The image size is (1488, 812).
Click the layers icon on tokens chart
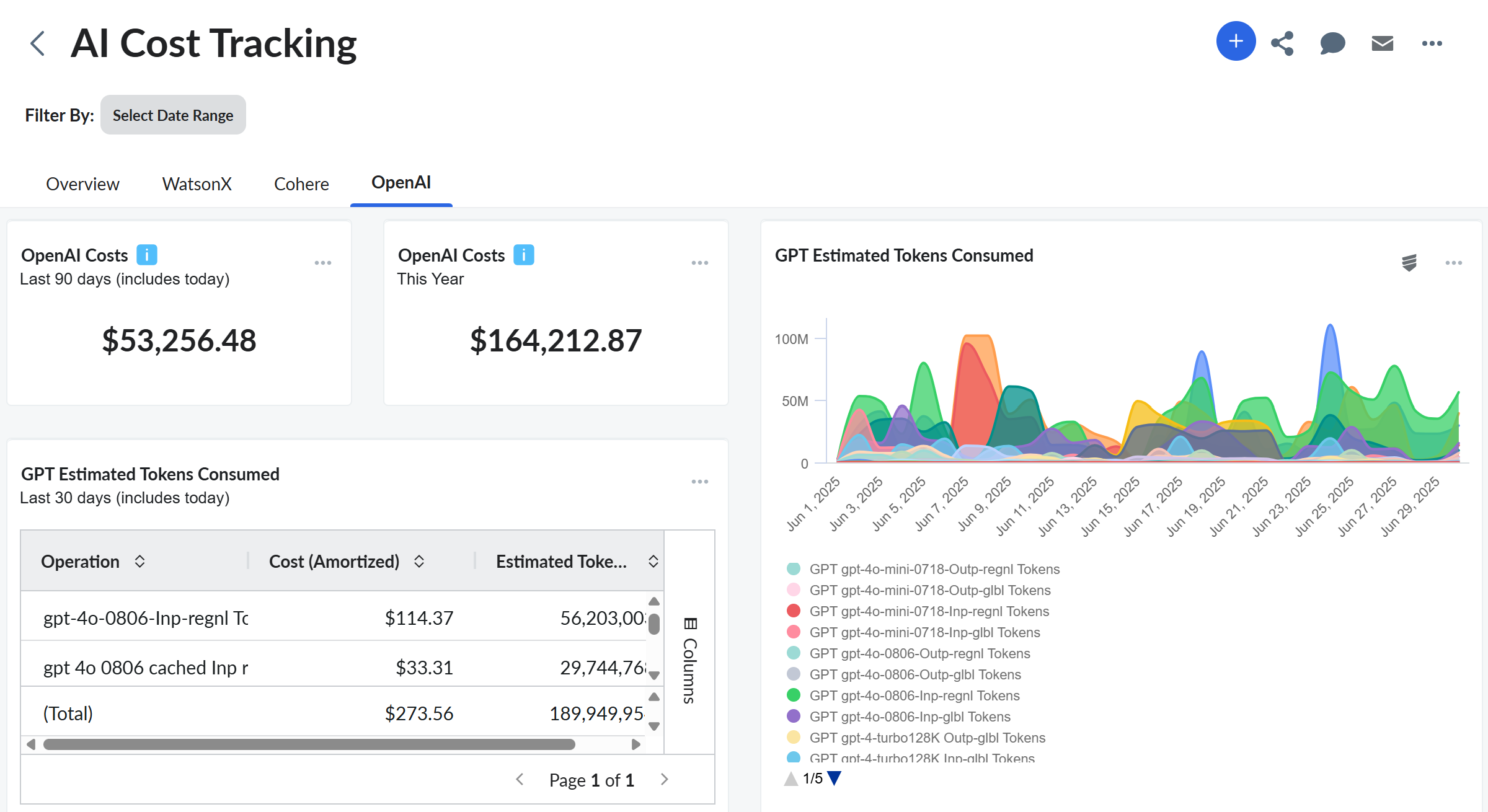coord(1409,263)
